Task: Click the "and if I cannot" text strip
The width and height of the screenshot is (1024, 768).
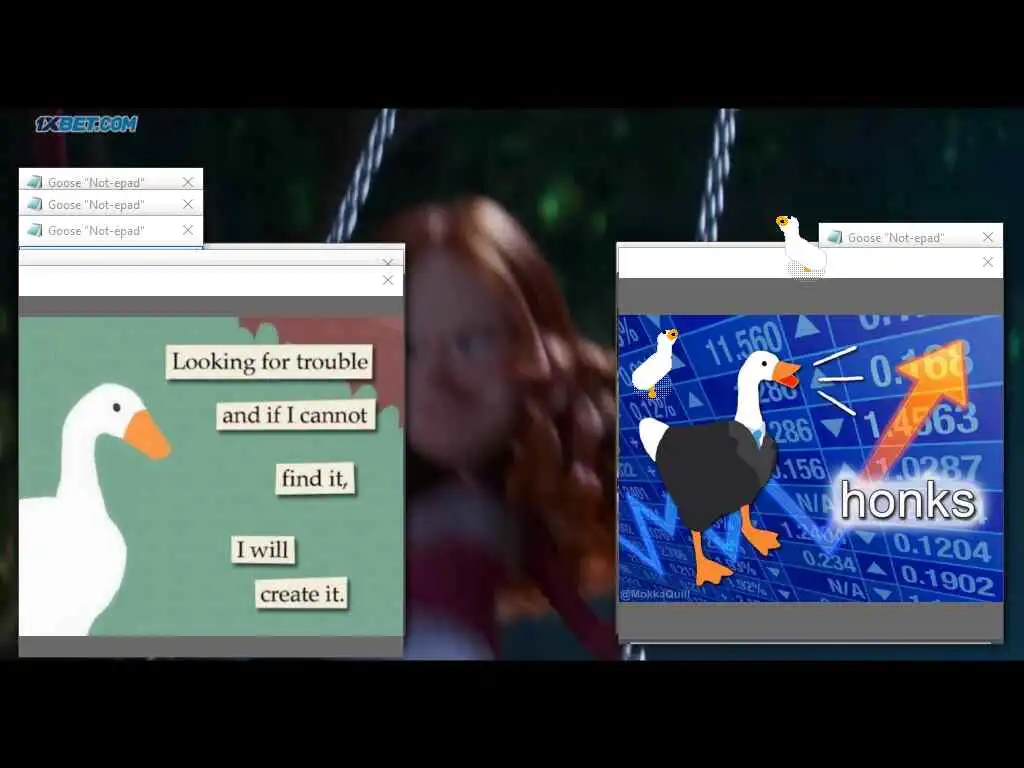Action: pyautogui.click(x=296, y=415)
